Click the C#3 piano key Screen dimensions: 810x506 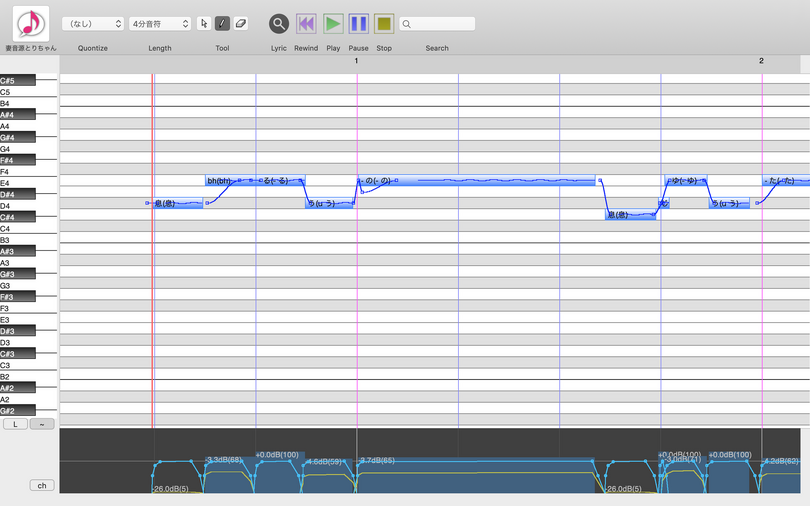click(x=18, y=354)
